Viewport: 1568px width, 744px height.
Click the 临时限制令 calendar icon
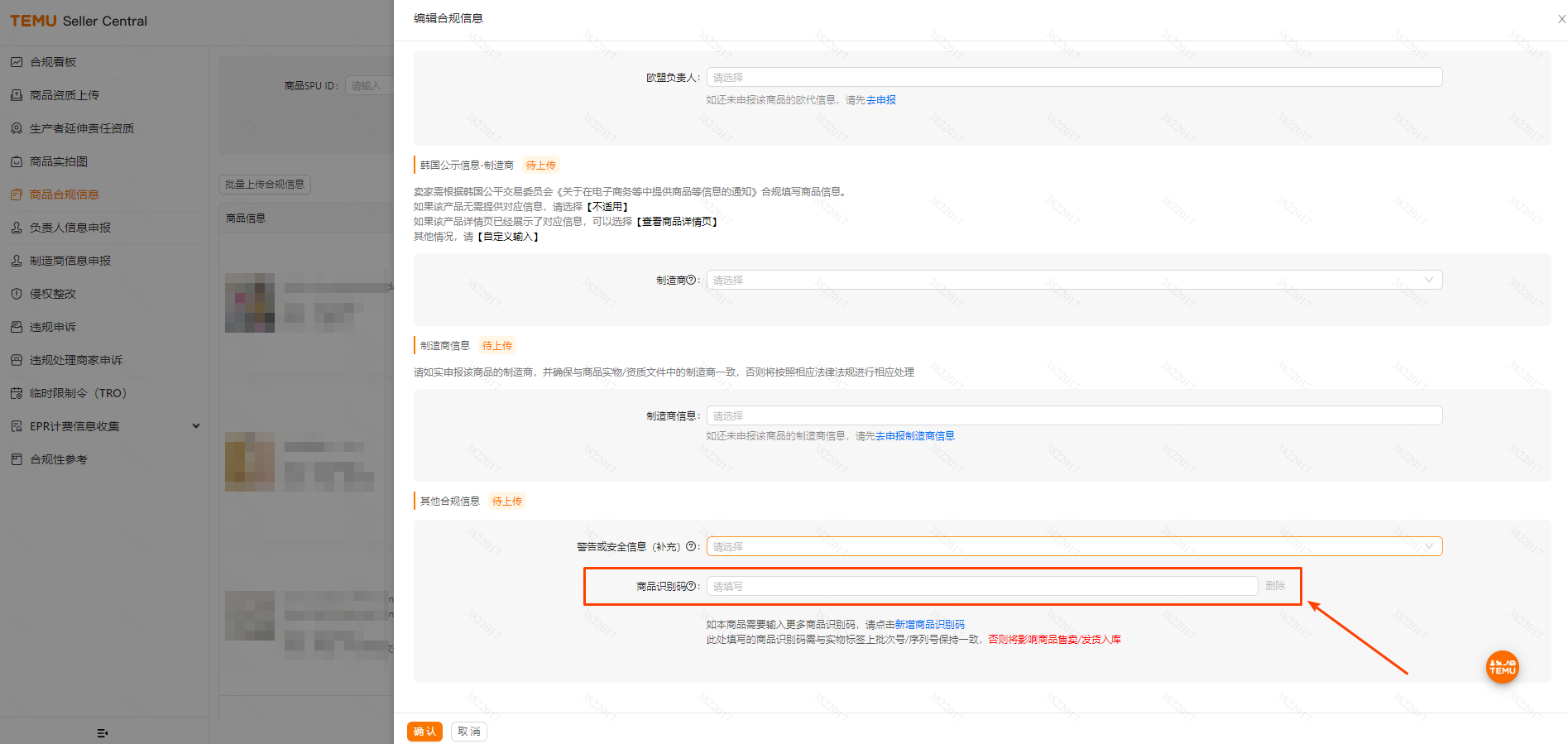point(17,393)
